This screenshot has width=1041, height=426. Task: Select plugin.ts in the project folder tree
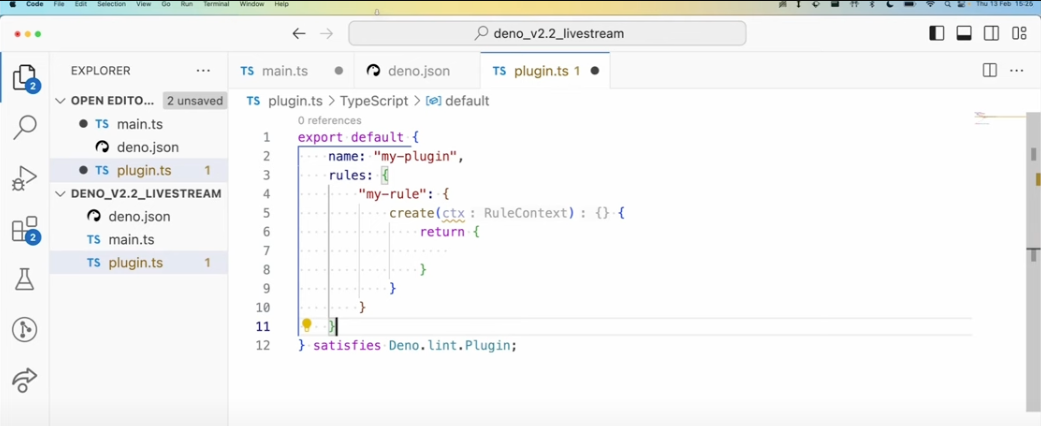(x=139, y=263)
